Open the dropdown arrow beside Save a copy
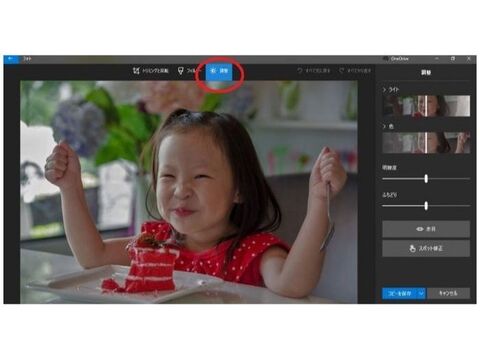Viewport: 480px width, 360px height. coord(422,293)
